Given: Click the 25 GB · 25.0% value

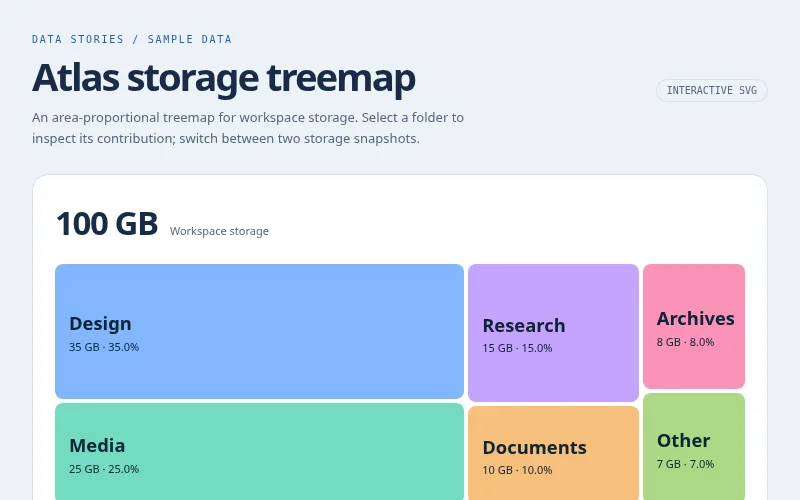Looking at the screenshot, I should point(104,469).
